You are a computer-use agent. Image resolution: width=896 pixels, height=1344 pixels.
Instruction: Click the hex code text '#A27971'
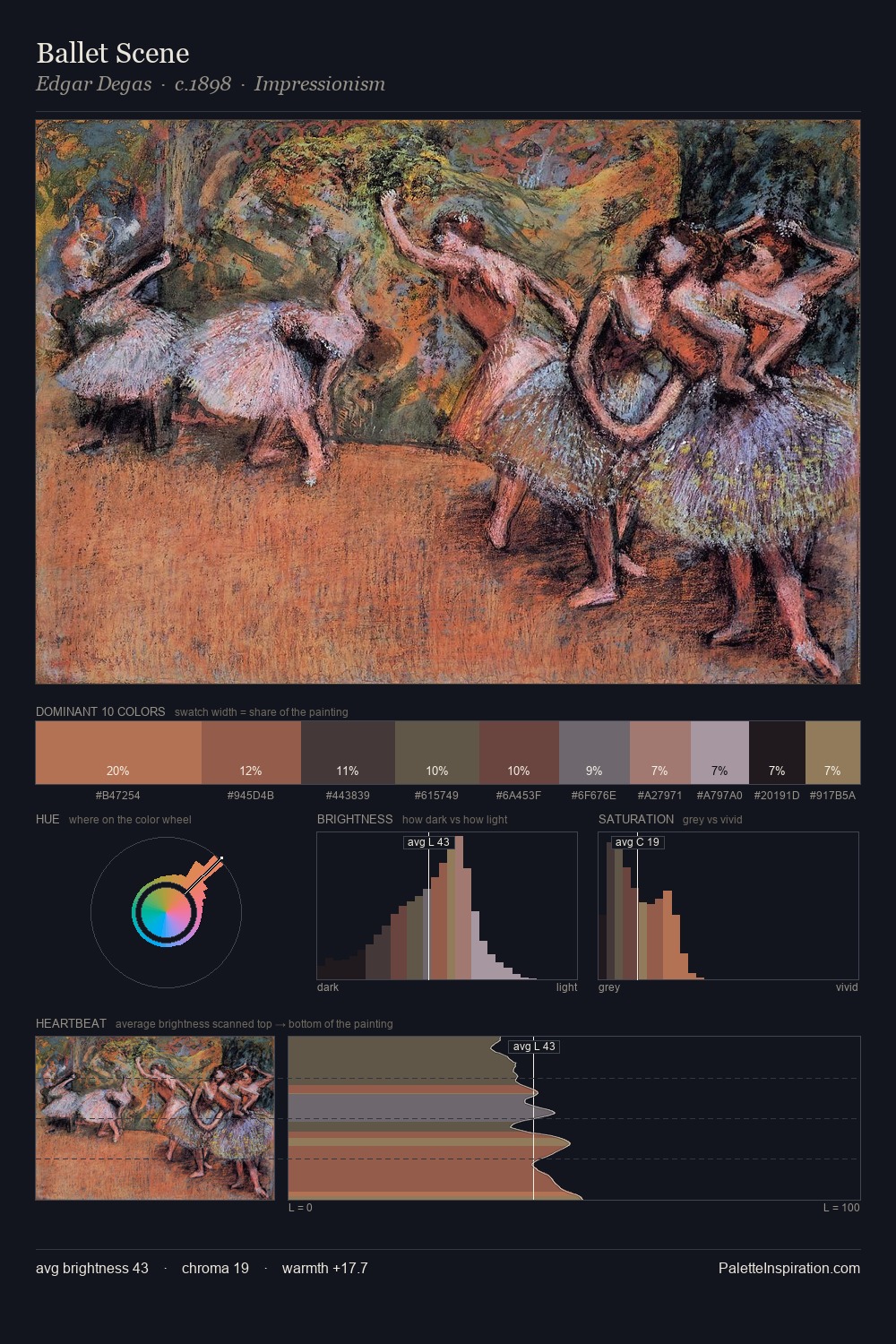[x=660, y=796]
